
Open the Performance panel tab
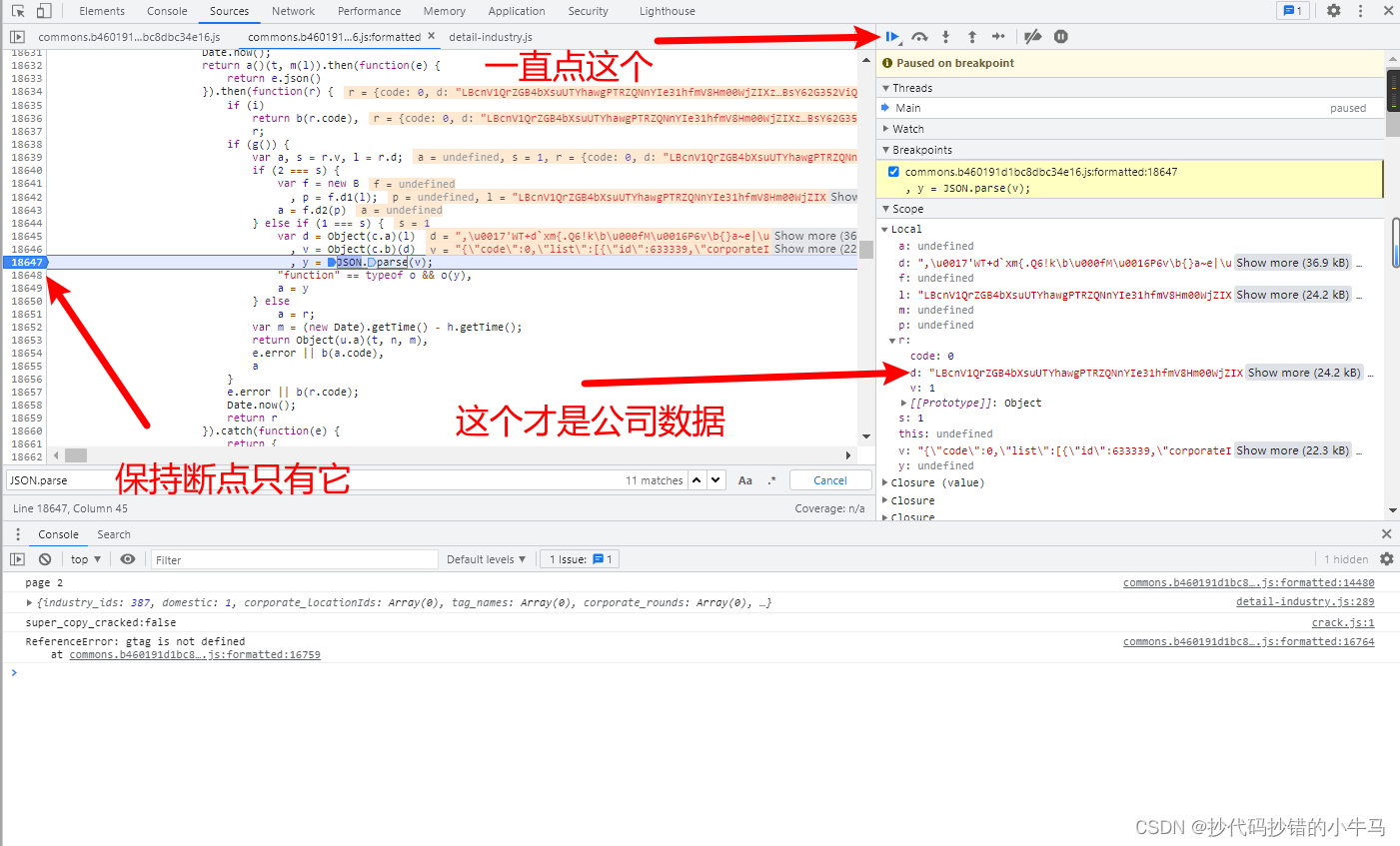369,11
